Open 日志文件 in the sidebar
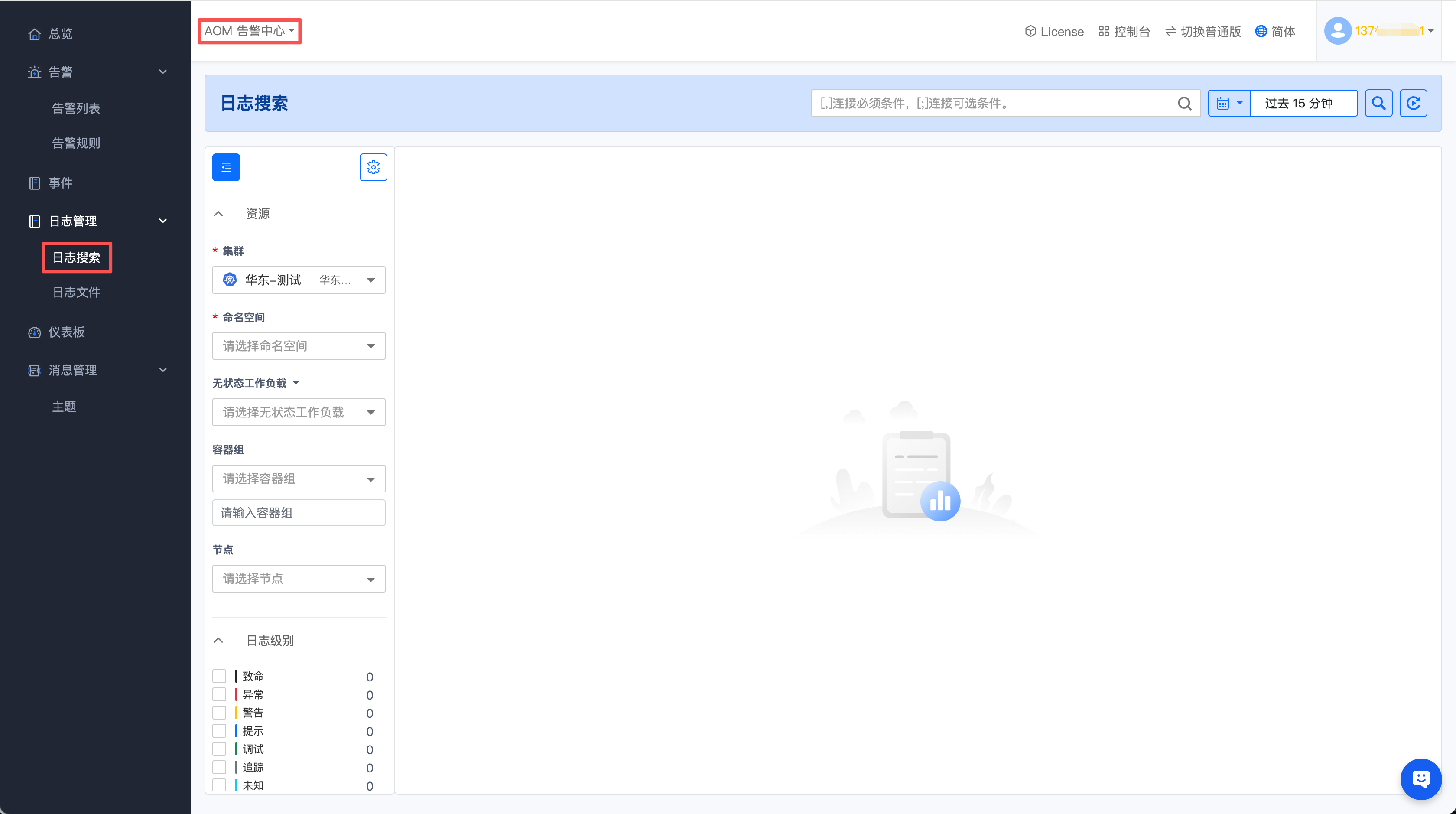Screen dimensions: 1456x814 coord(76,292)
